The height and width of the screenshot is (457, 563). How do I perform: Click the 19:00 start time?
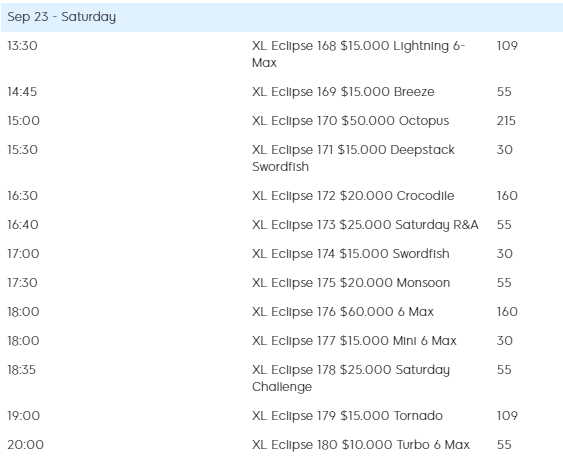click(23, 416)
